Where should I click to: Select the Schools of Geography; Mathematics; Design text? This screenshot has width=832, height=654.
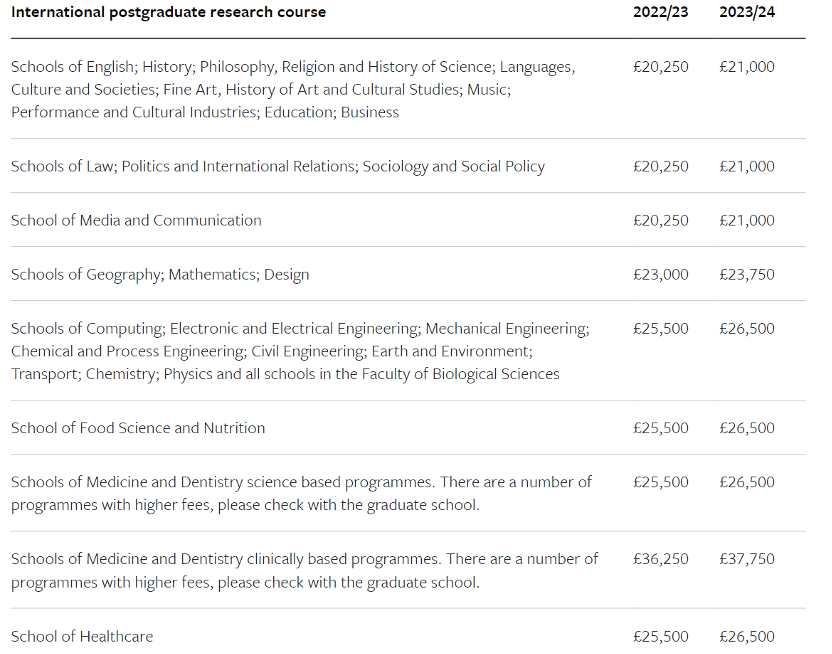[160, 274]
